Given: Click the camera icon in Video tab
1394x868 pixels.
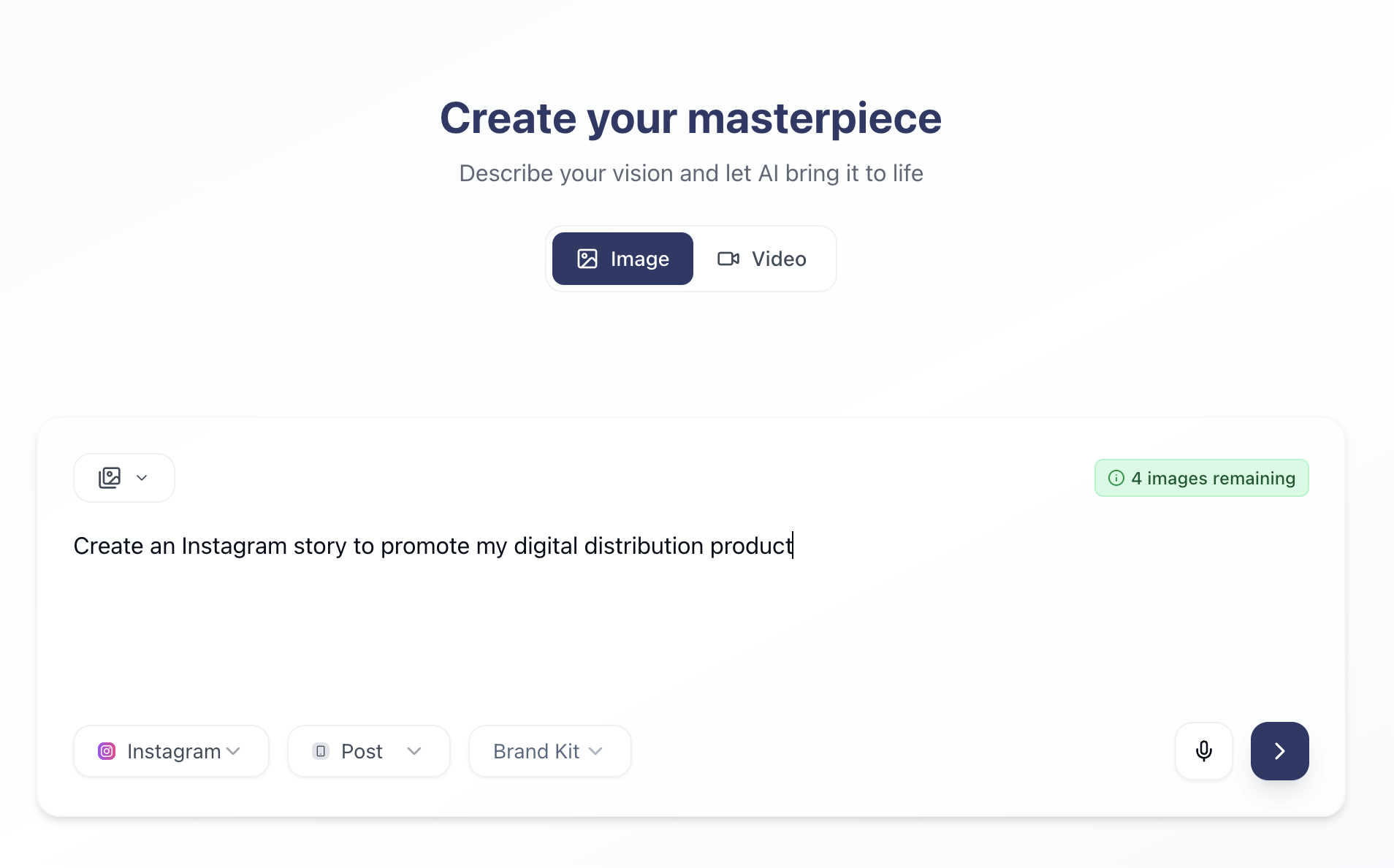Looking at the screenshot, I should coord(728,259).
